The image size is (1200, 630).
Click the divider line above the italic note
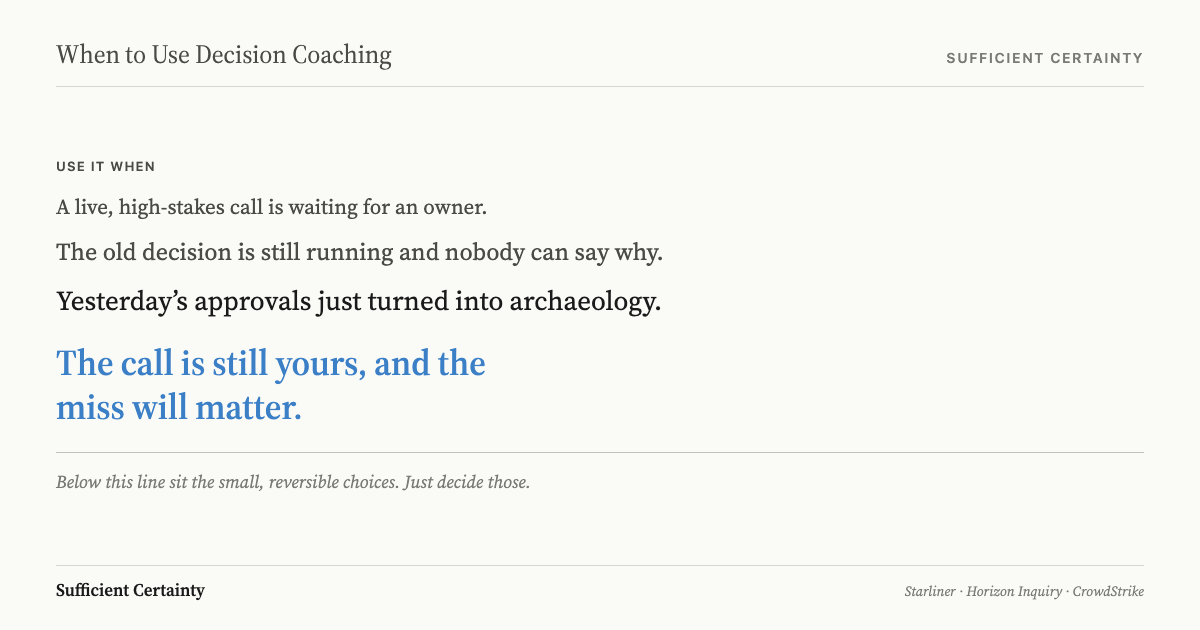tap(600, 452)
